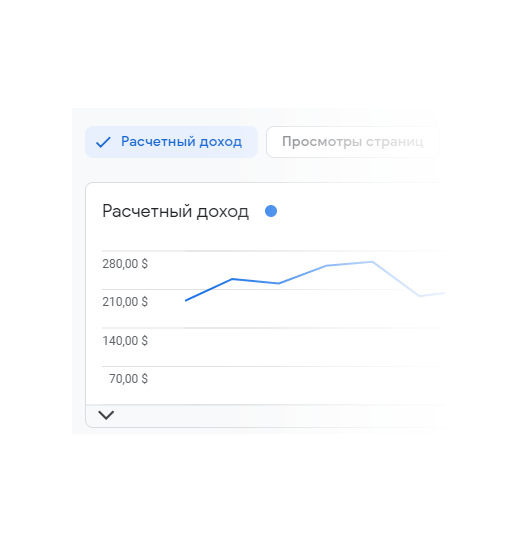Click the 70,00 $ axis label
Viewport: 517px width, 542px height.
tap(129, 379)
